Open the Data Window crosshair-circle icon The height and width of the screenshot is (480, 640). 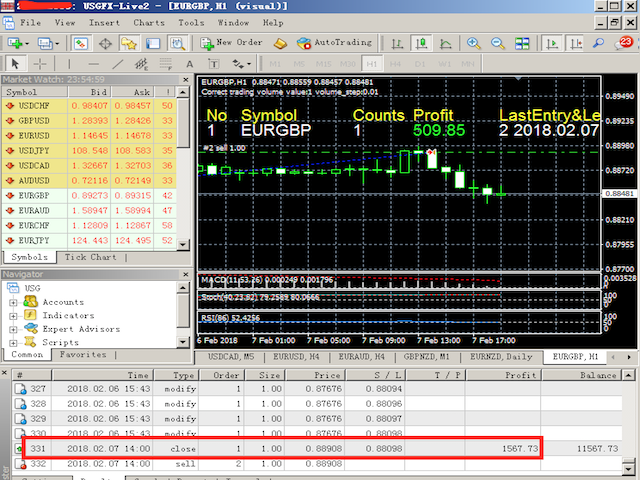[105, 43]
